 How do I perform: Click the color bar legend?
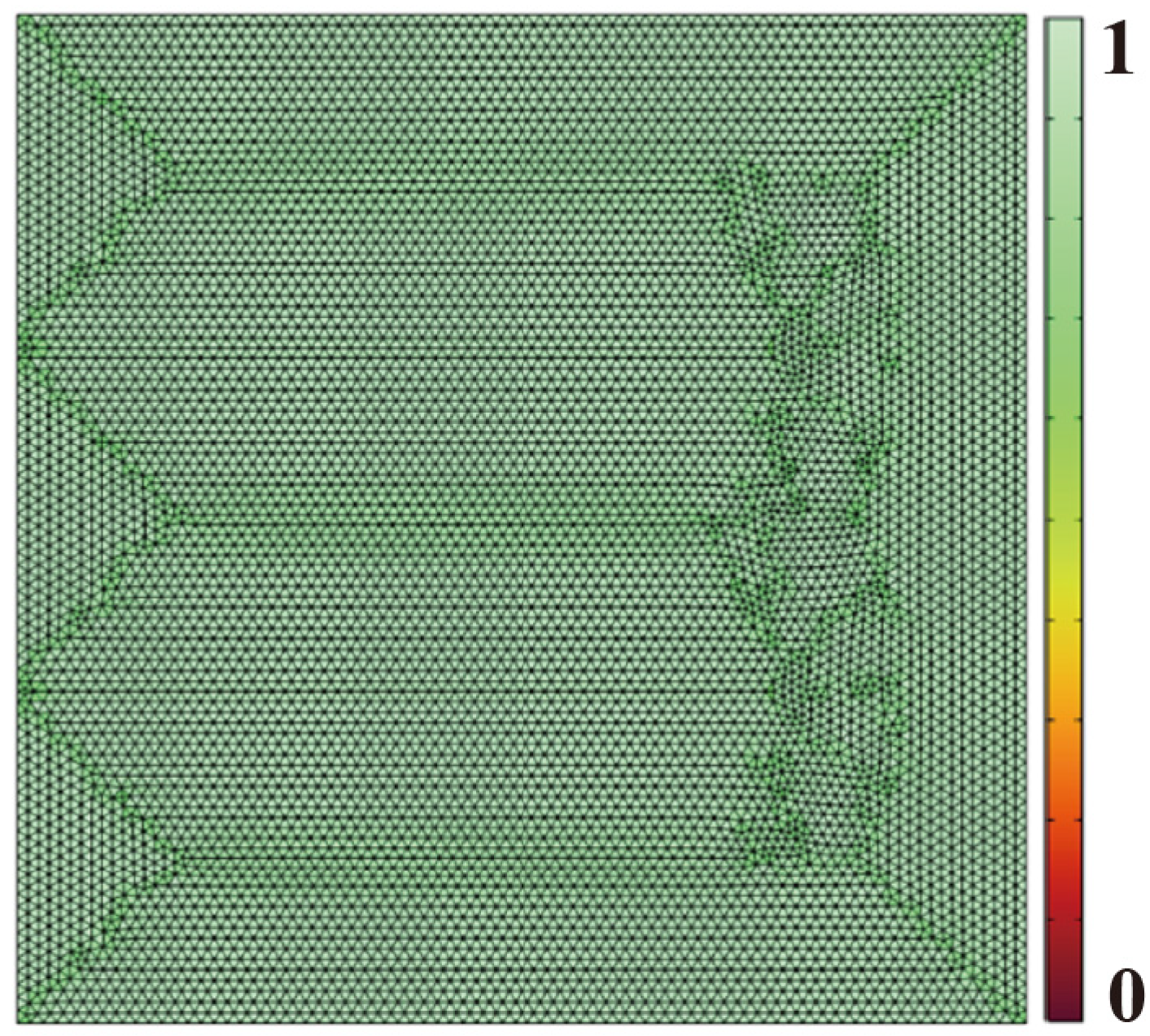point(1065,519)
